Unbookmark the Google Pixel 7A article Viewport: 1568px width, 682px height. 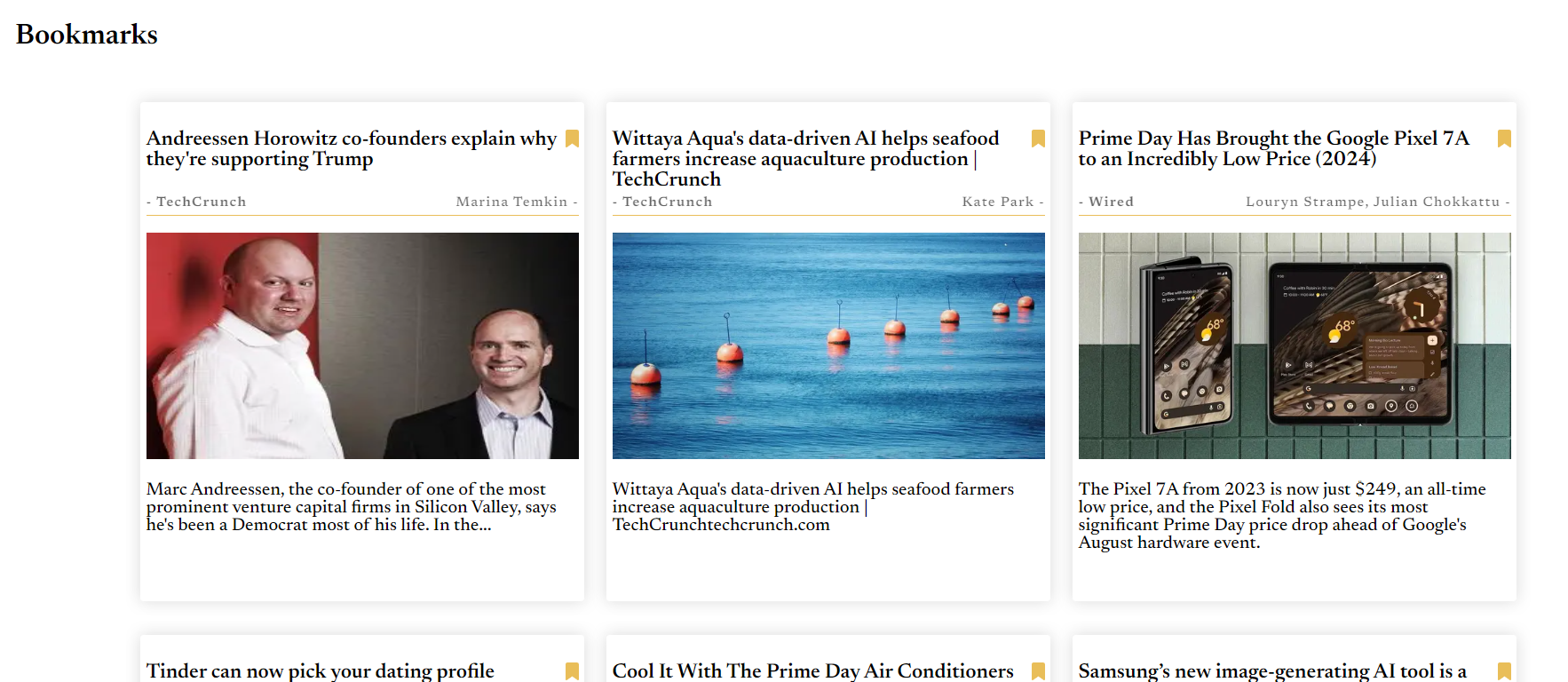[1504, 139]
